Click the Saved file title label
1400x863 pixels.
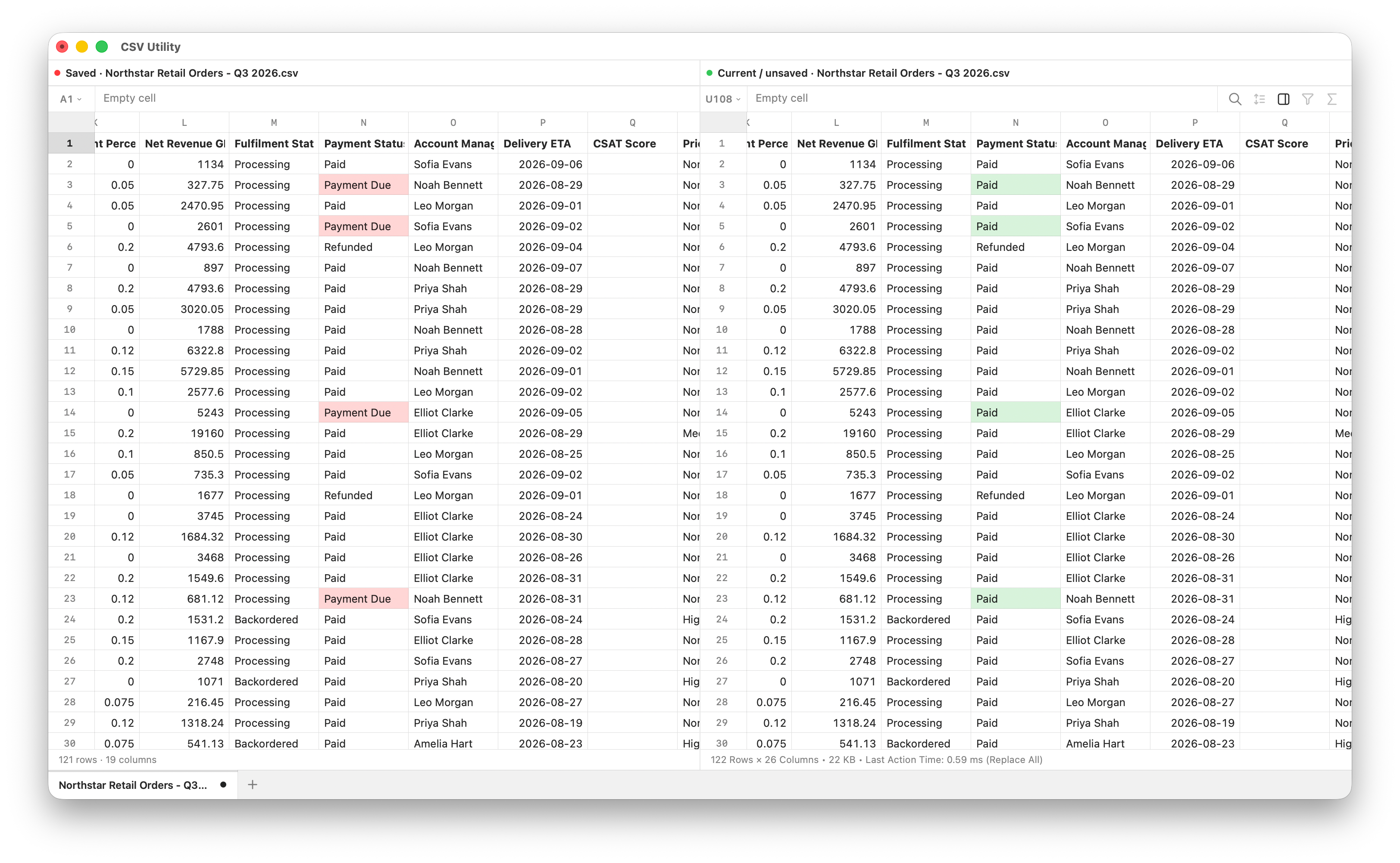(181, 73)
